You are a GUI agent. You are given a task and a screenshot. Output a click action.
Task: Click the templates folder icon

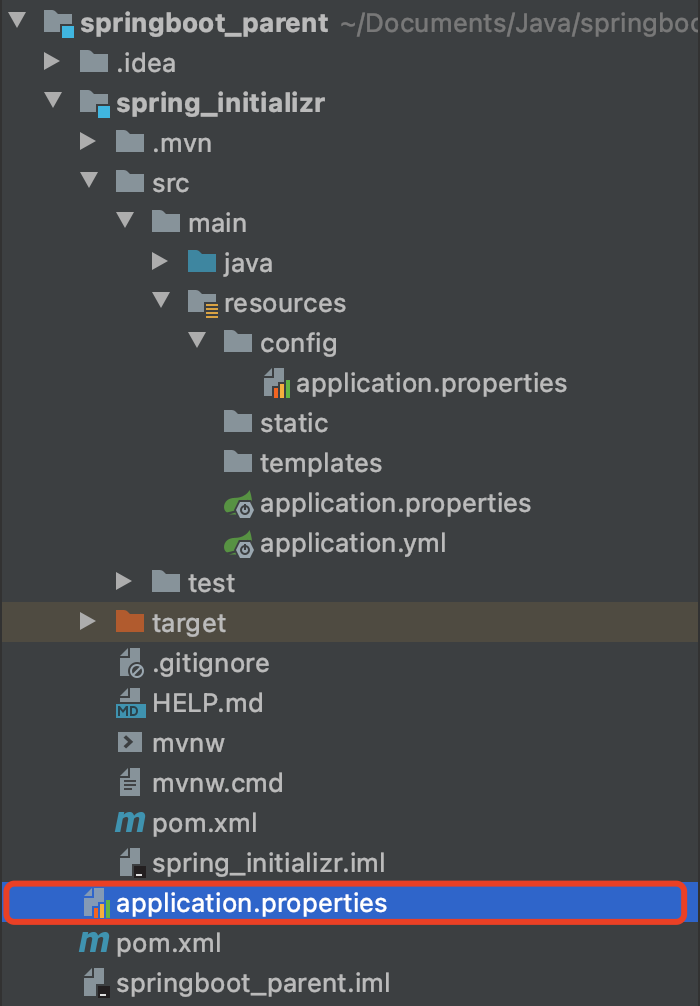[237, 461]
